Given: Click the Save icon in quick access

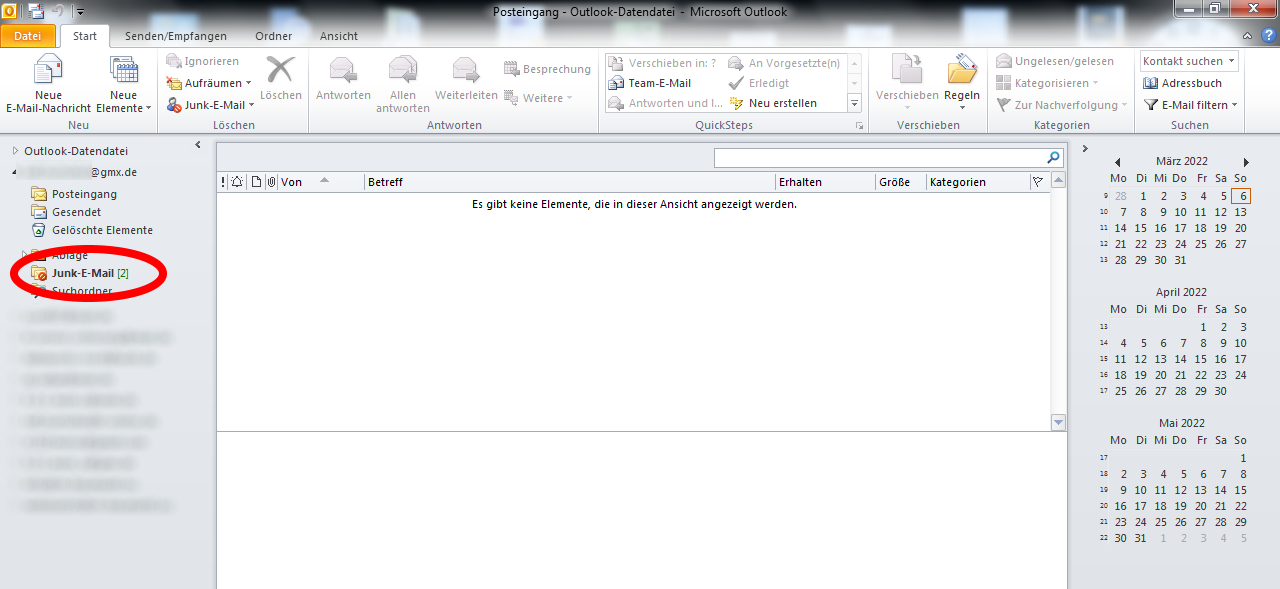Looking at the screenshot, I should [36, 11].
